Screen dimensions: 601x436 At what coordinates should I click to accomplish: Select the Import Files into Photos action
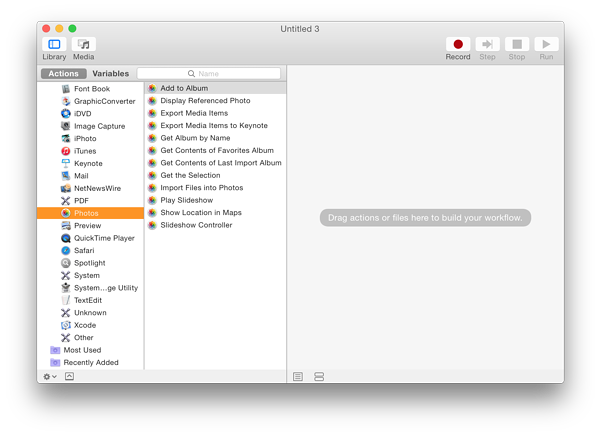coord(215,188)
